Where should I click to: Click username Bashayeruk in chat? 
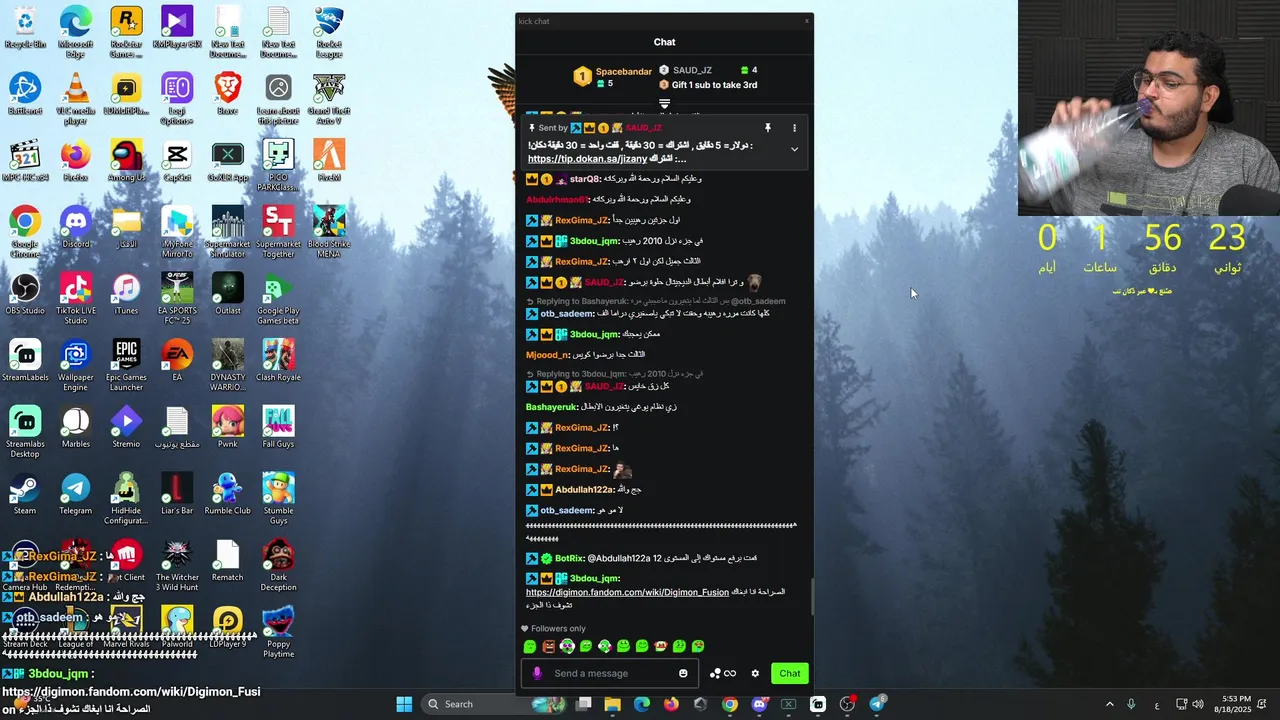[x=552, y=407]
